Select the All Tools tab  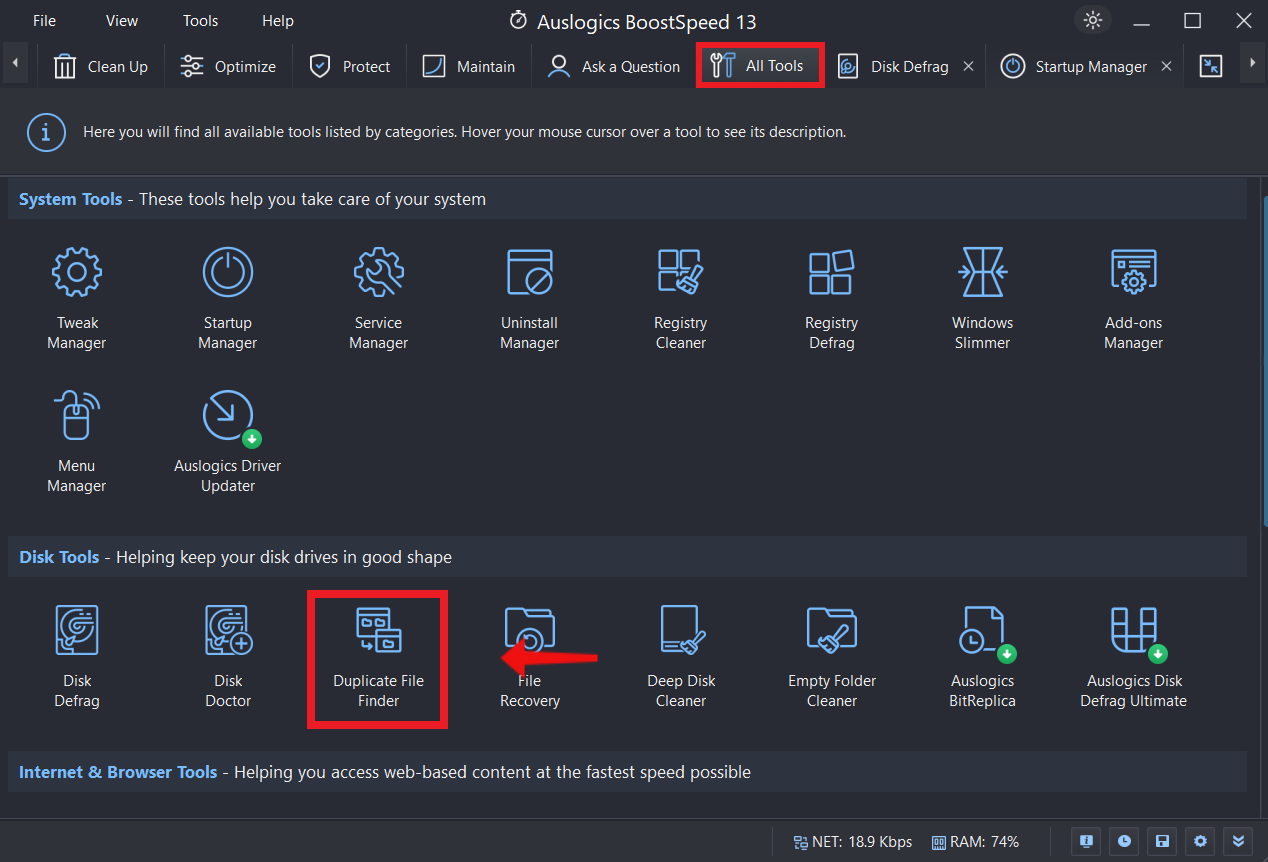tap(760, 66)
